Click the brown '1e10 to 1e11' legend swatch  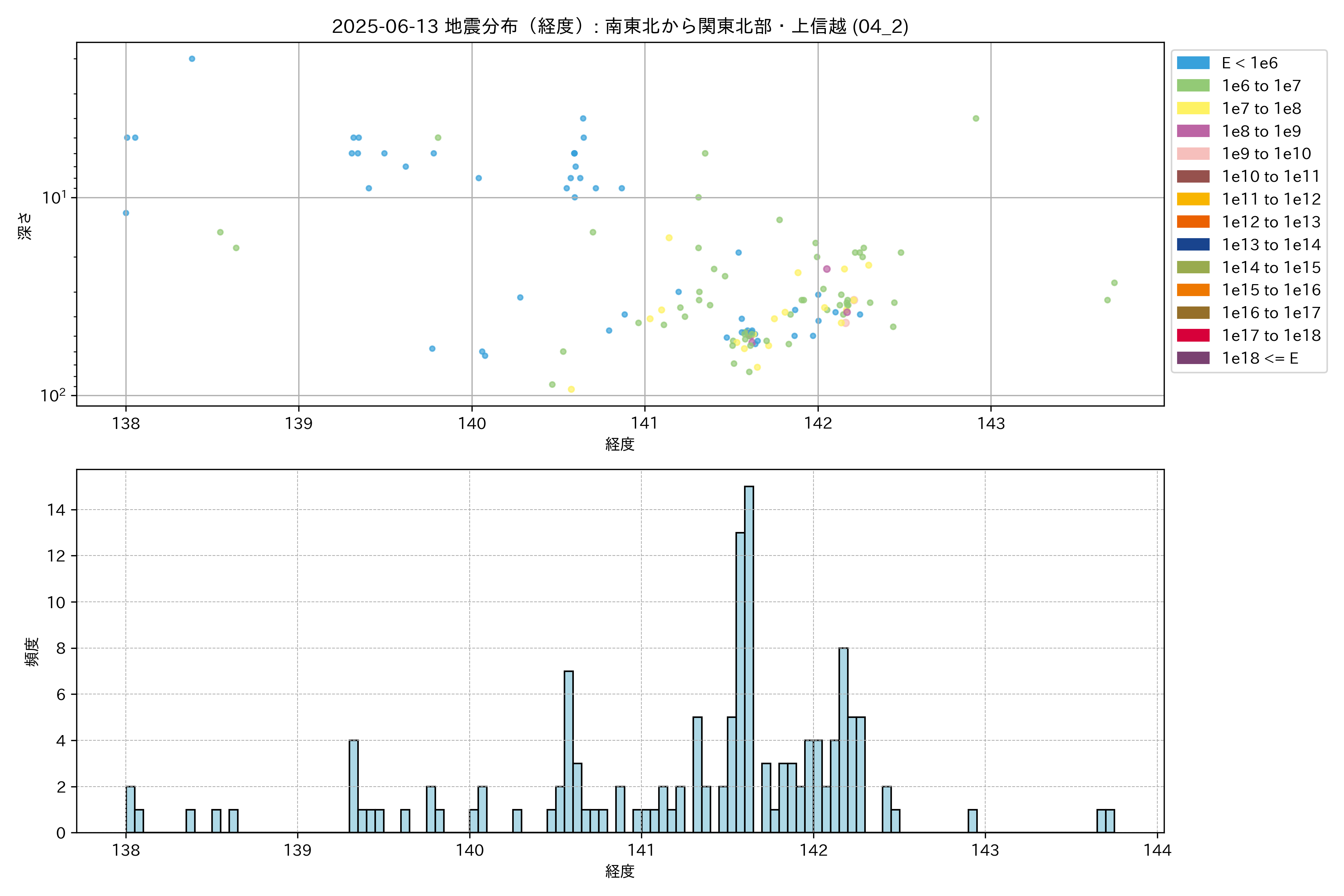point(1192,177)
